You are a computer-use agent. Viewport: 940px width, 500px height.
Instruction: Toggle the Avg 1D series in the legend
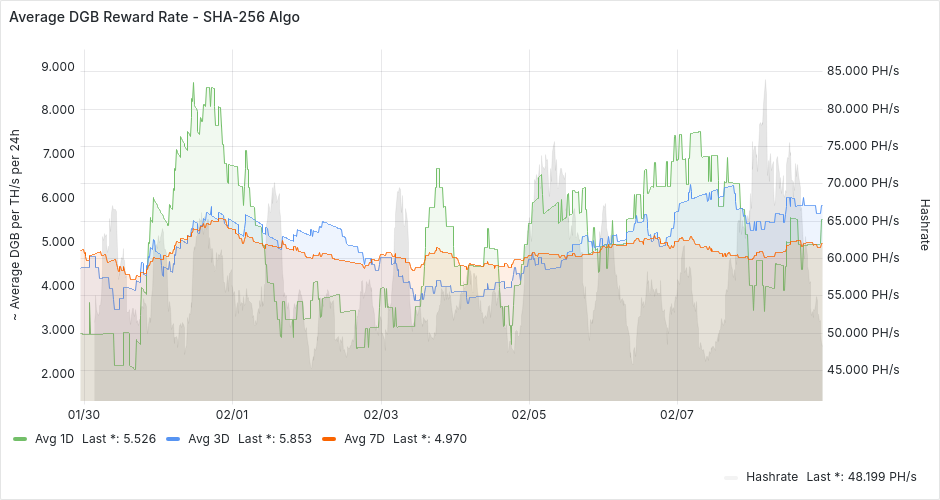tap(55, 438)
